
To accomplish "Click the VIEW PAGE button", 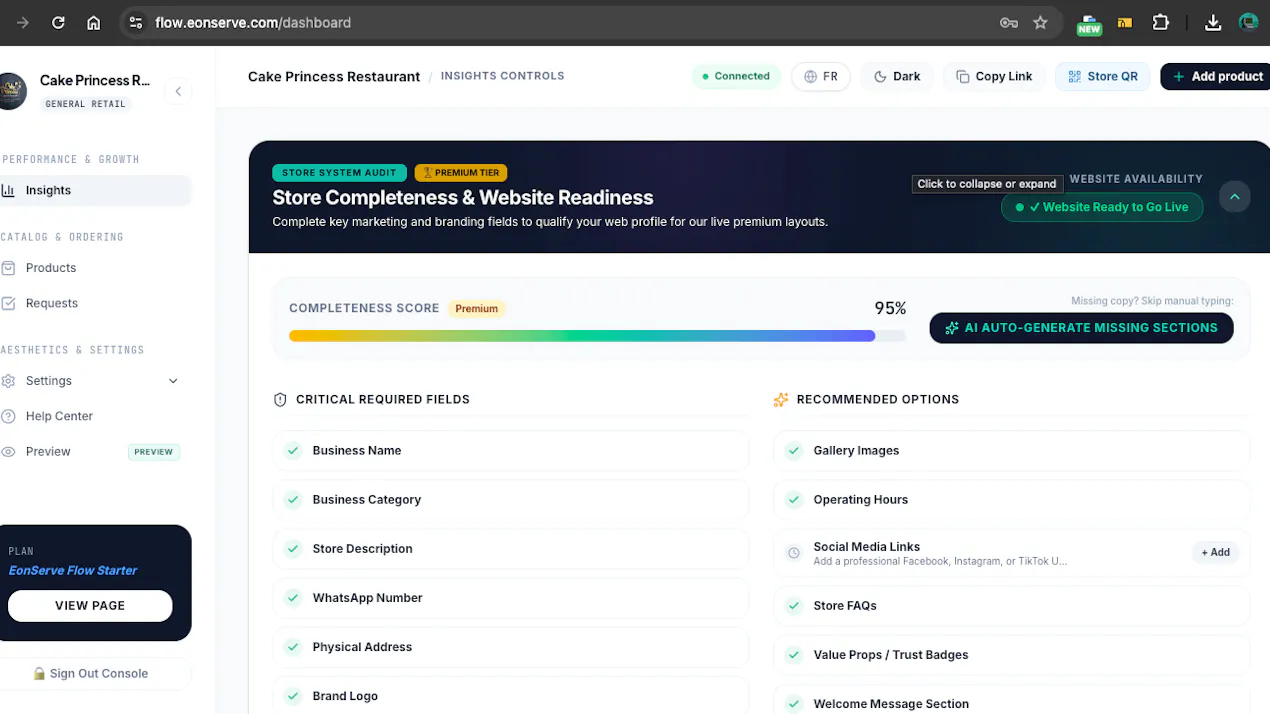I will coord(90,606).
